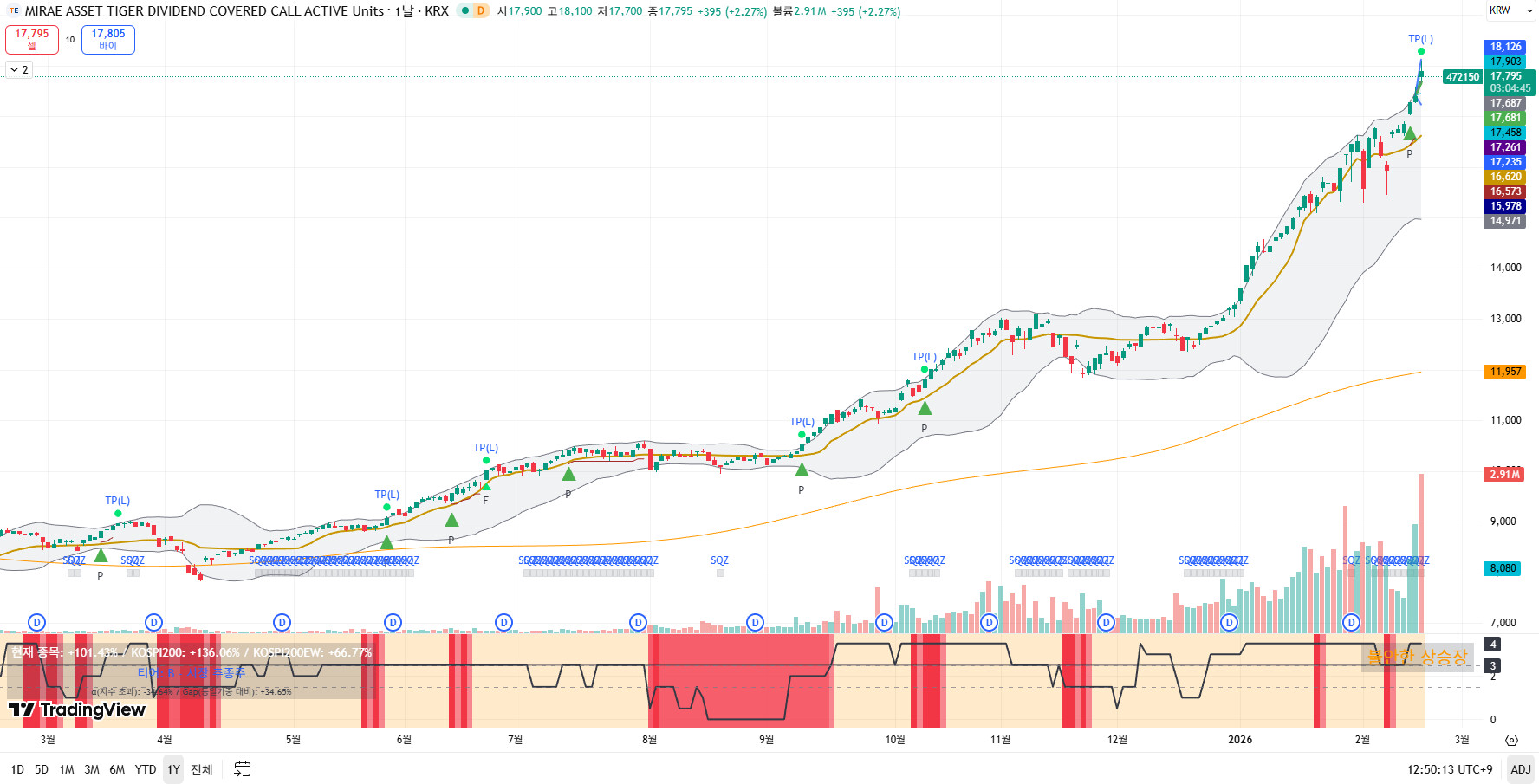Click the 12월 label on the time axis

(1118, 740)
